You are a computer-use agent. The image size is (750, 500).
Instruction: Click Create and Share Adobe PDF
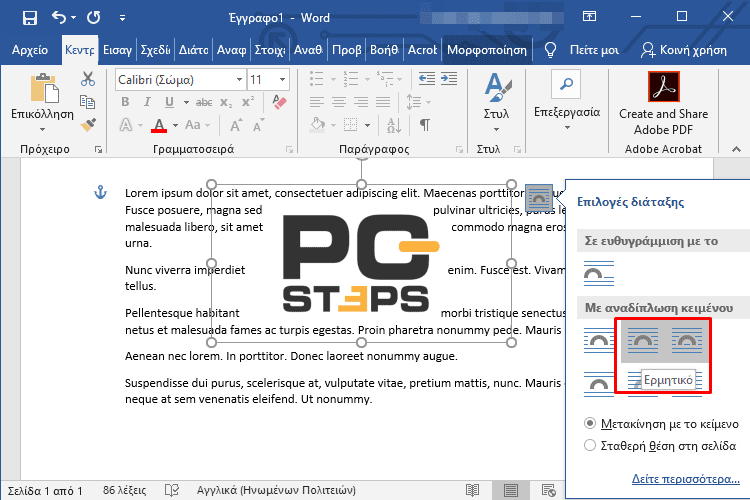pos(663,103)
